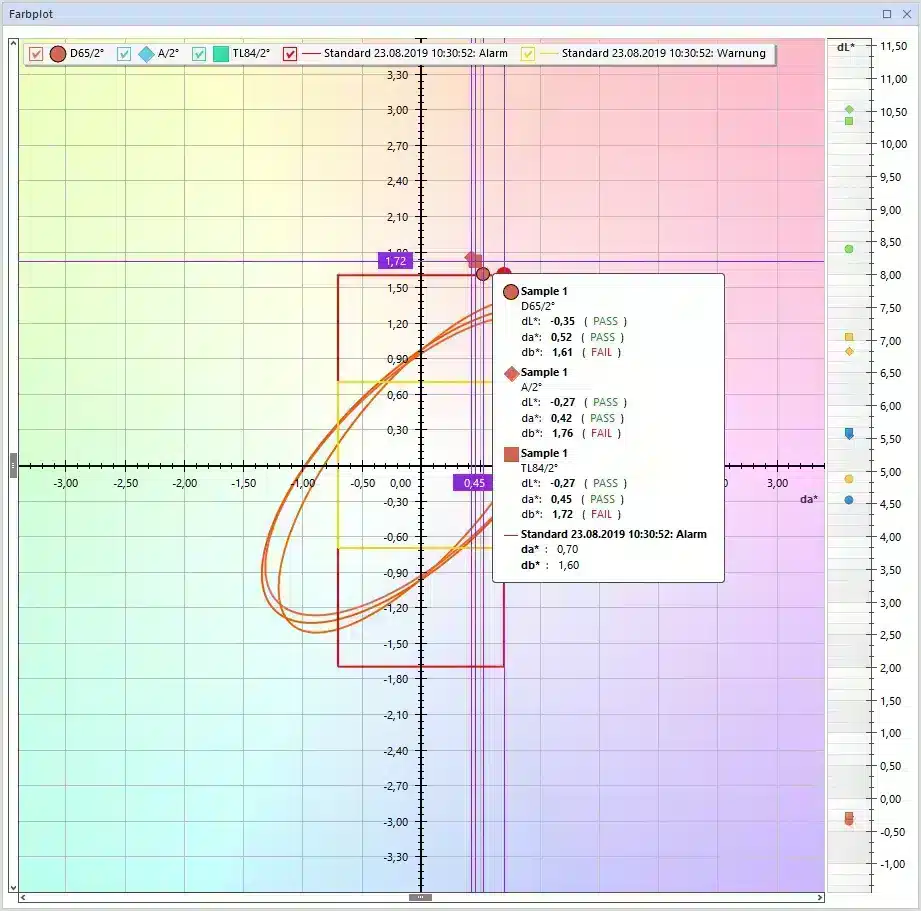
Task: Click green square marker on dL* scale
Action: click(x=849, y=121)
